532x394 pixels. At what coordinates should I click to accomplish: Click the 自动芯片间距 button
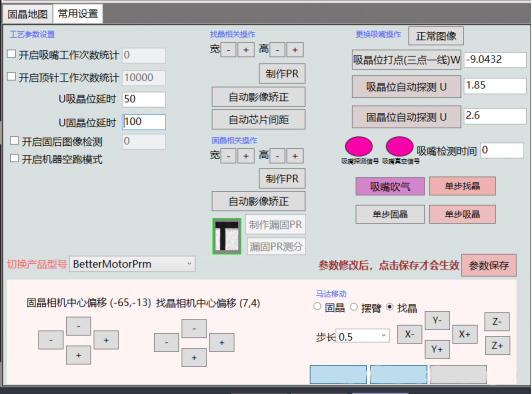[x=259, y=119]
